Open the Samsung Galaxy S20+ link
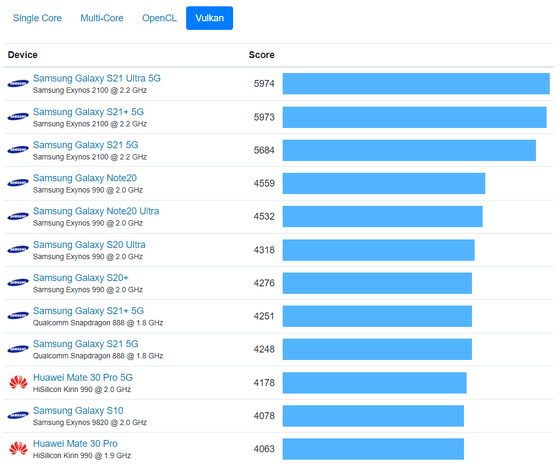The width and height of the screenshot is (560, 466). pos(81,277)
